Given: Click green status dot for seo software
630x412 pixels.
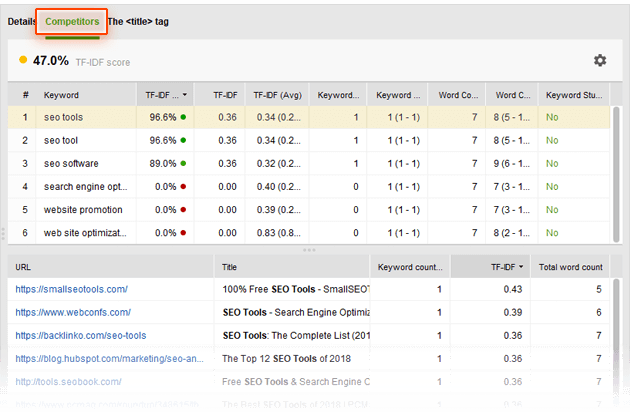Looking at the screenshot, I should coord(184,164).
